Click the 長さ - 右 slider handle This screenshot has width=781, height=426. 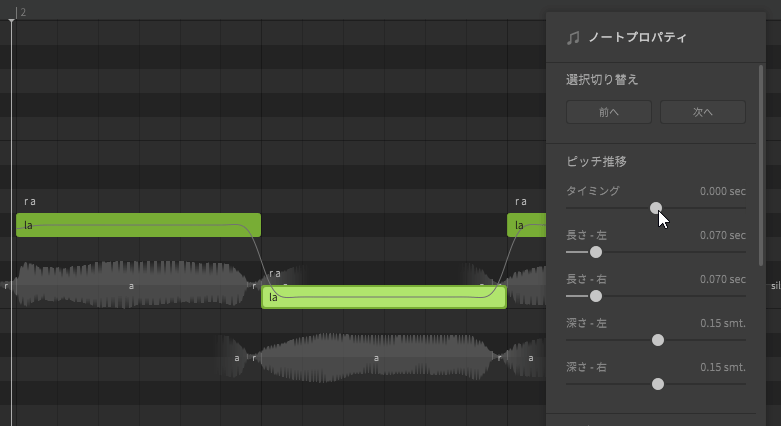[x=596, y=296]
